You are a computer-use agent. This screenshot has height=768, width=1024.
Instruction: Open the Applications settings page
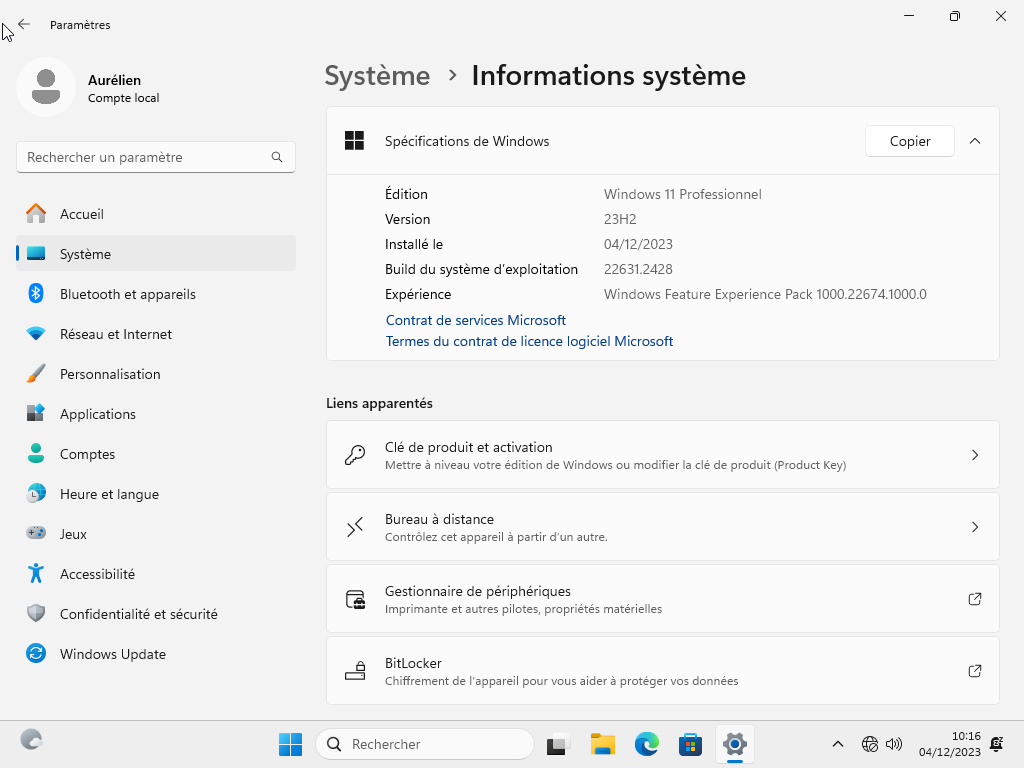tap(156, 413)
